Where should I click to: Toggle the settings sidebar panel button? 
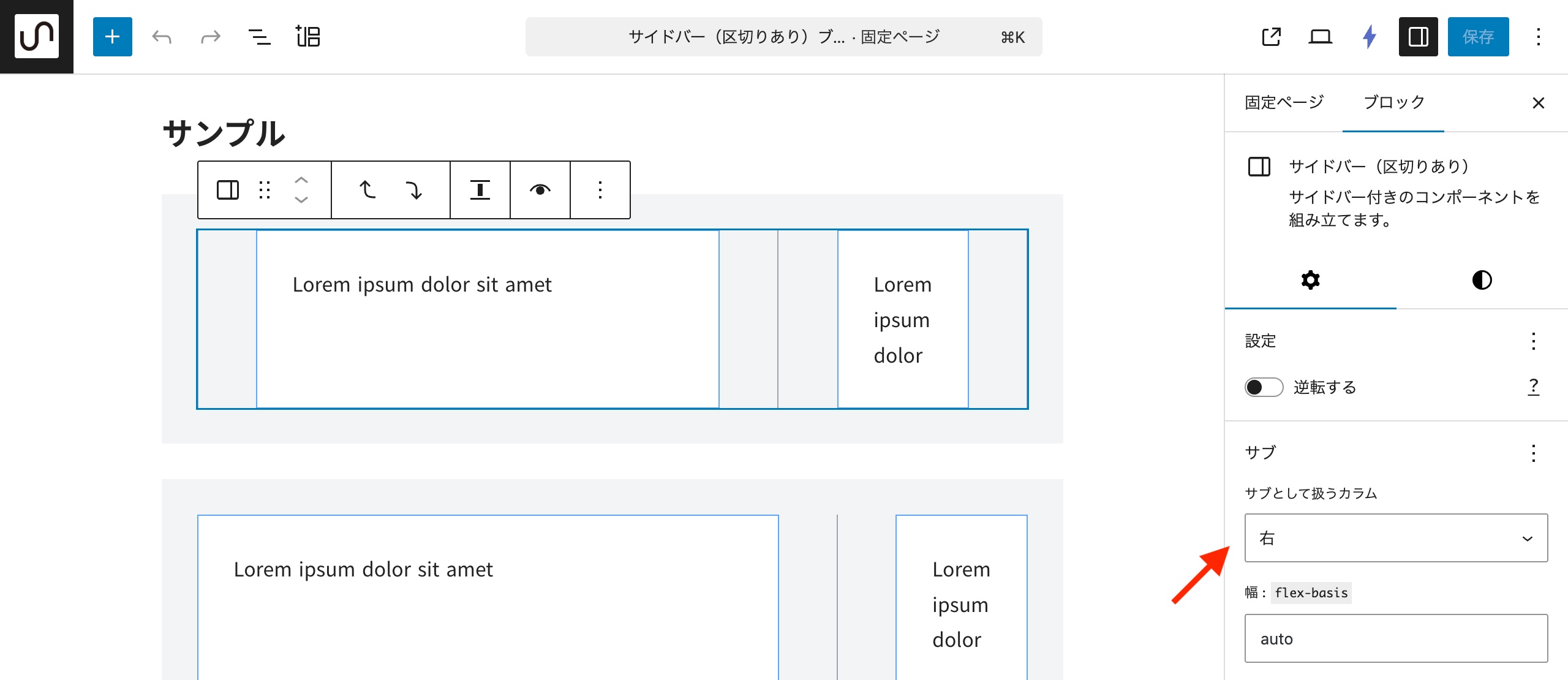[1418, 37]
